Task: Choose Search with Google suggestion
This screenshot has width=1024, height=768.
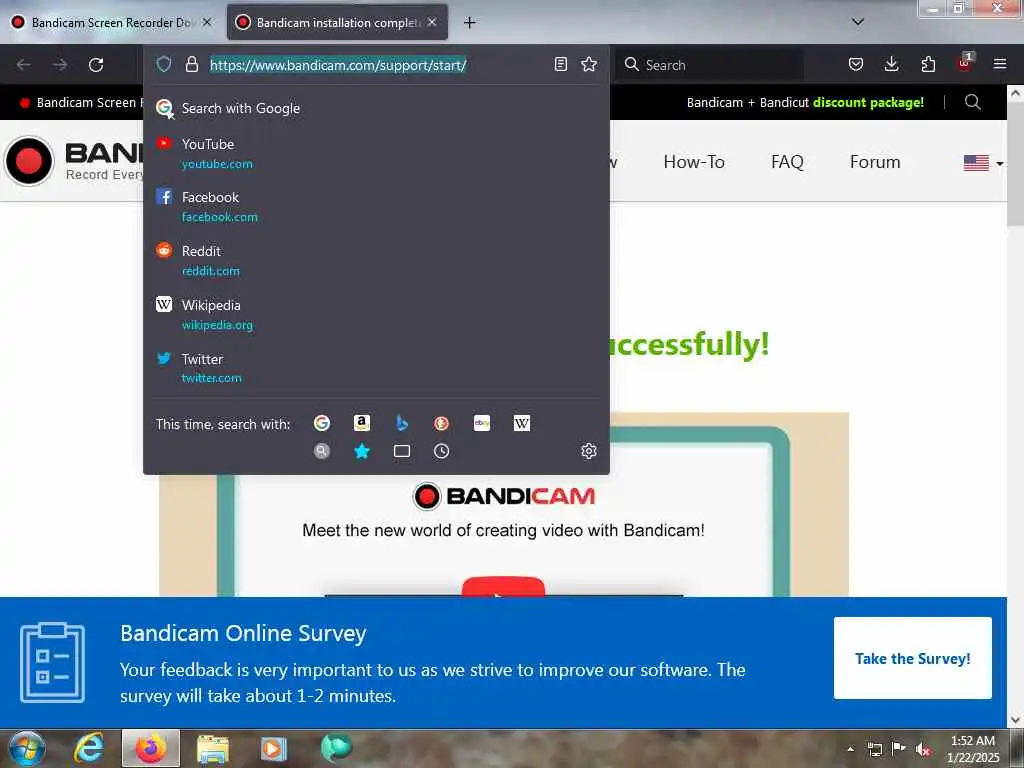Action: pyautogui.click(x=376, y=108)
